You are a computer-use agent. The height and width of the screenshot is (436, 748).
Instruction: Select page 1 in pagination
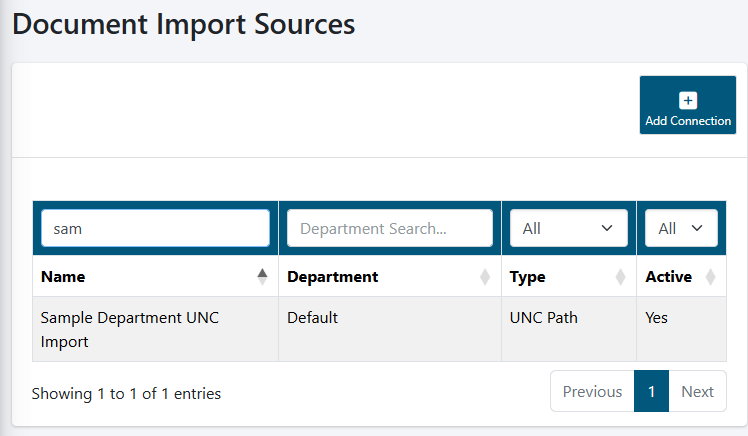pyautogui.click(x=651, y=391)
